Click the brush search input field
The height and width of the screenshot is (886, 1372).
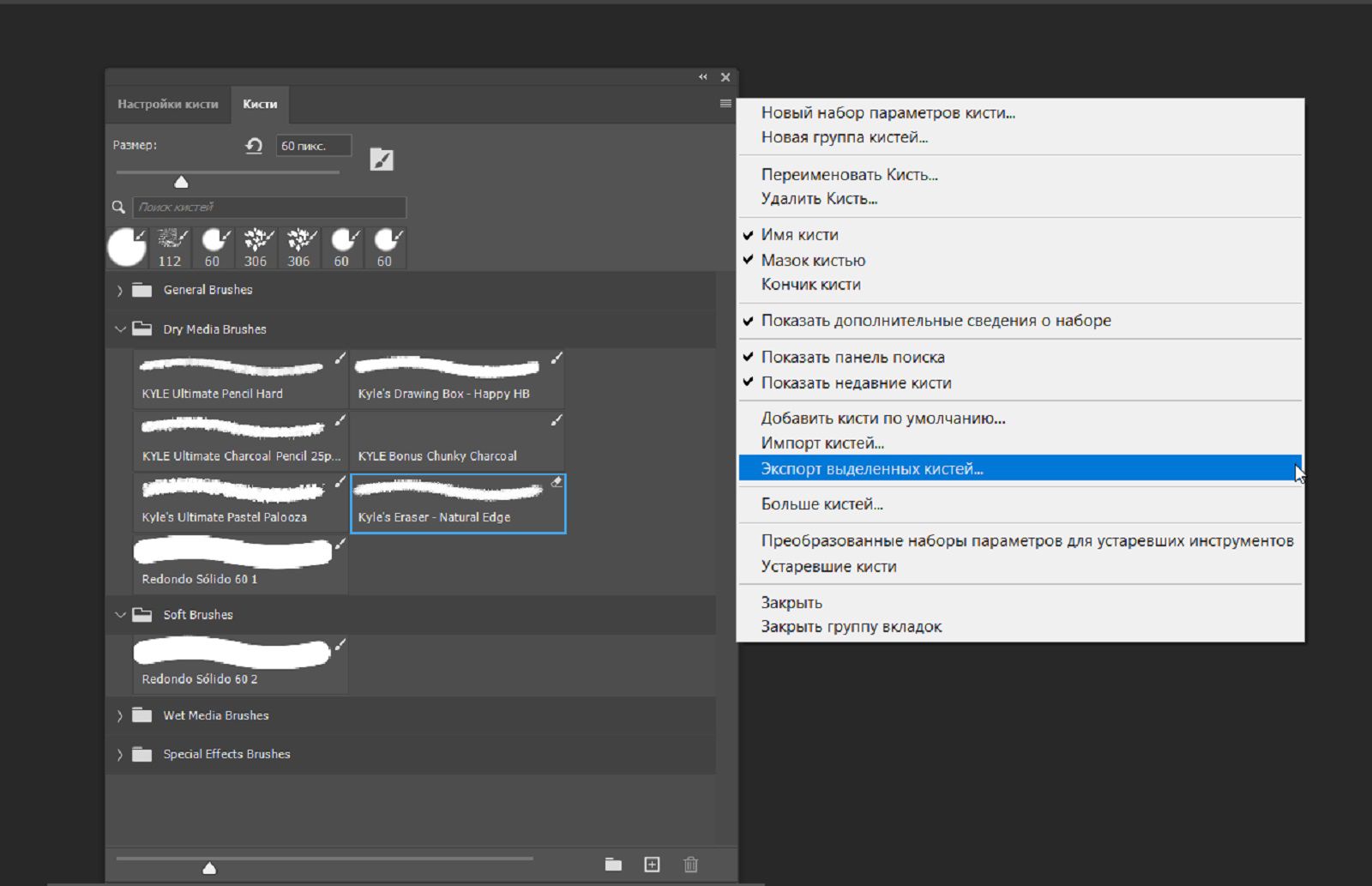tap(269, 208)
